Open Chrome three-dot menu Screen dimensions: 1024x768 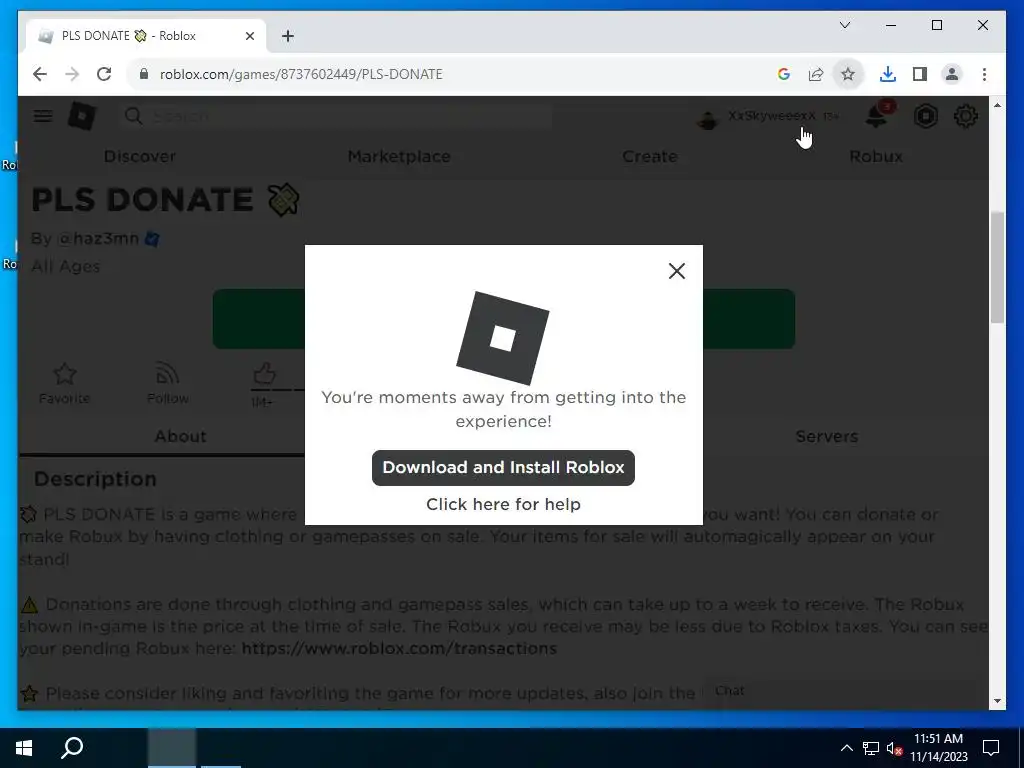tap(984, 74)
